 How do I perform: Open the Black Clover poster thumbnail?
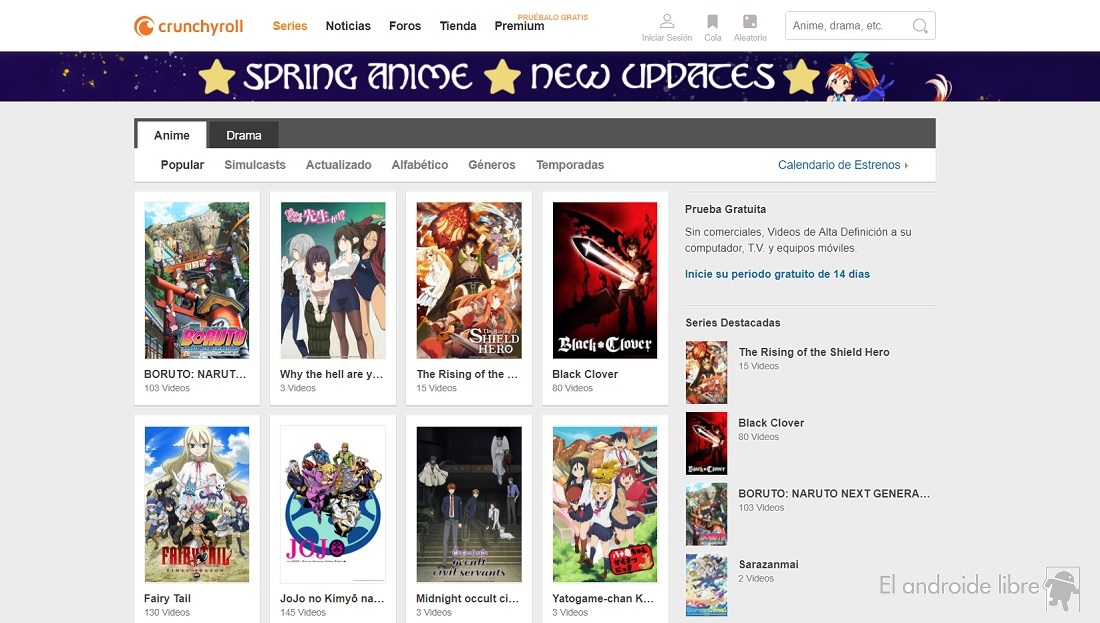click(605, 281)
